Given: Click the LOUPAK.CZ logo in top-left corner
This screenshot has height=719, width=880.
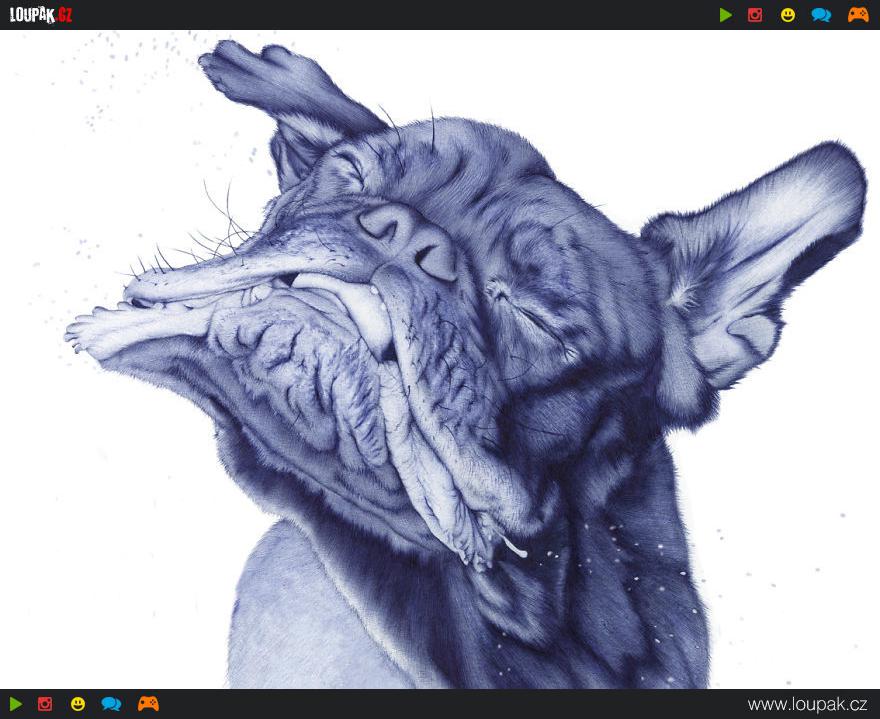Looking at the screenshot, I should [41, 15].
